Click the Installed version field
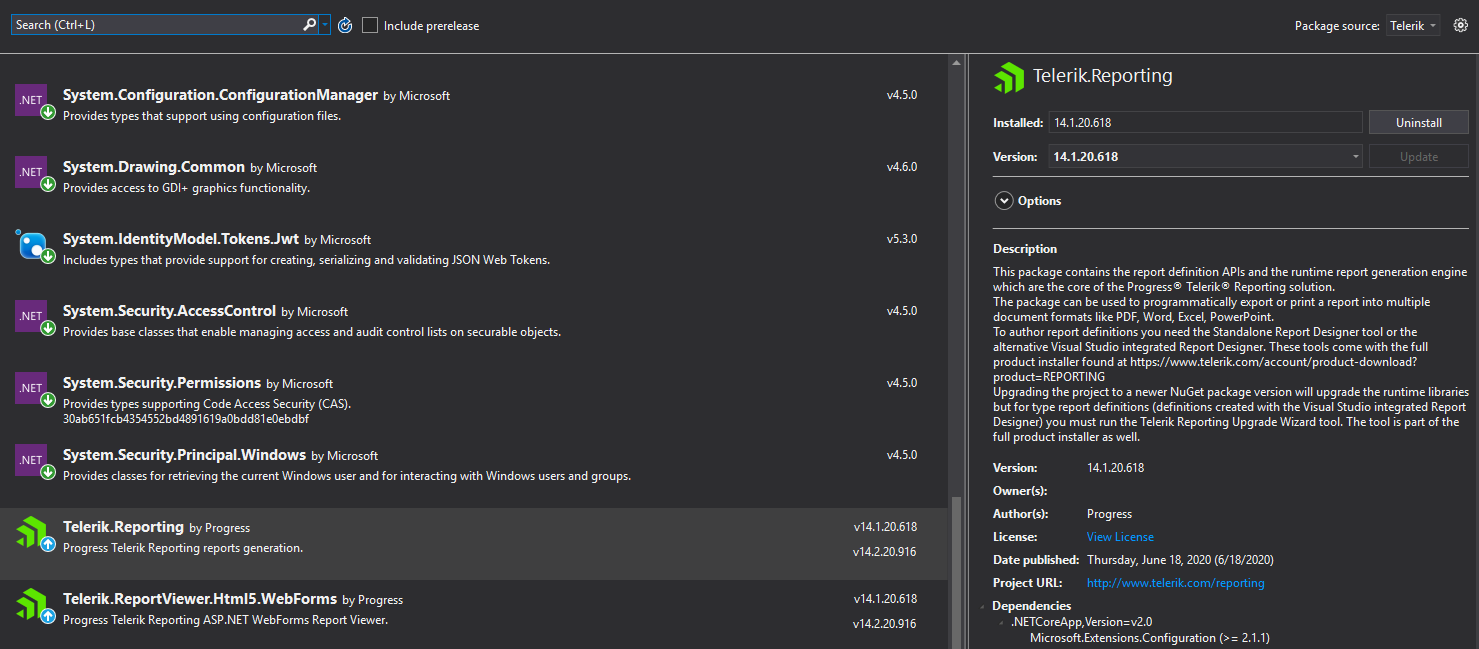The width and height of the screenshot is (1479, 649). (x=1205, y=122)
